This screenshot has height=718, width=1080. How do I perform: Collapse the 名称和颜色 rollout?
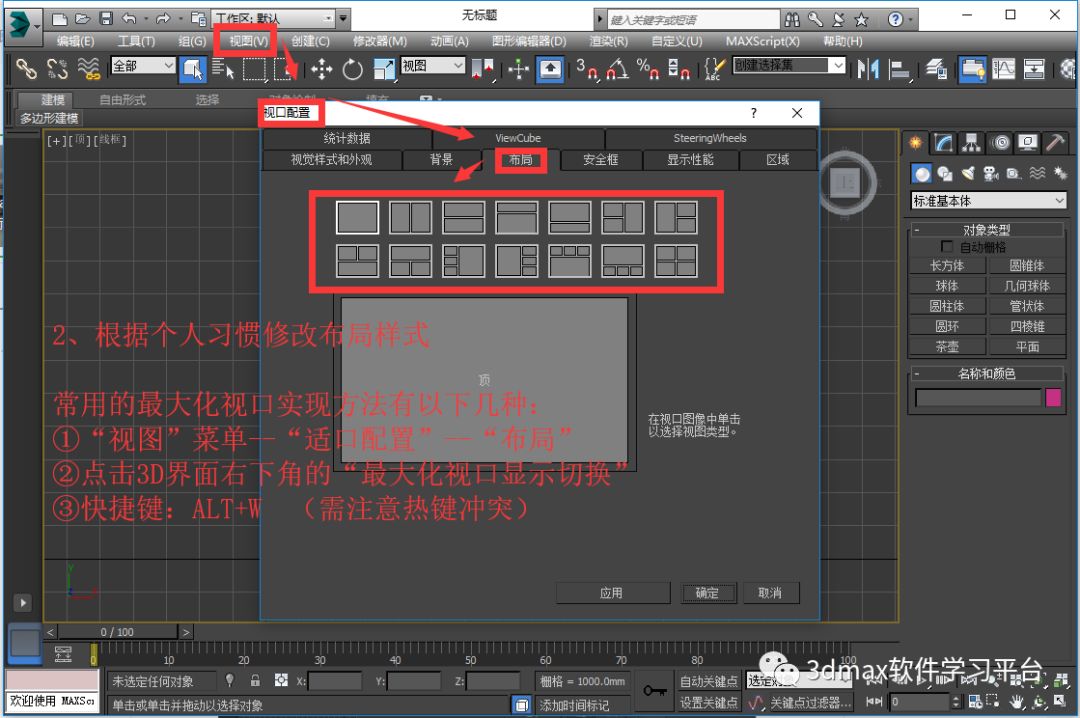(987, 373)
